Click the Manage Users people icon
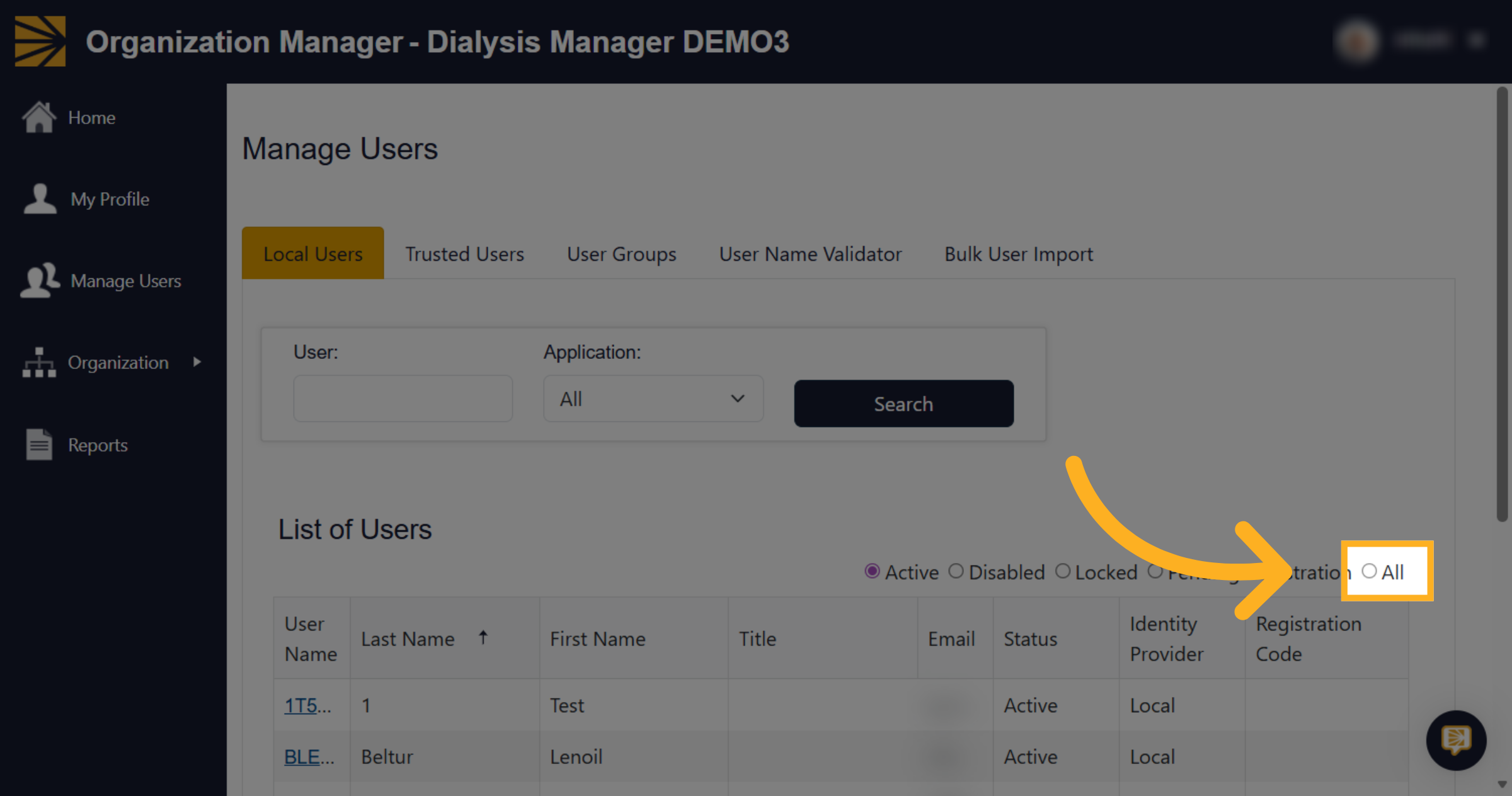The width and height of the screenshot is (1512, 796). (40, 281)
